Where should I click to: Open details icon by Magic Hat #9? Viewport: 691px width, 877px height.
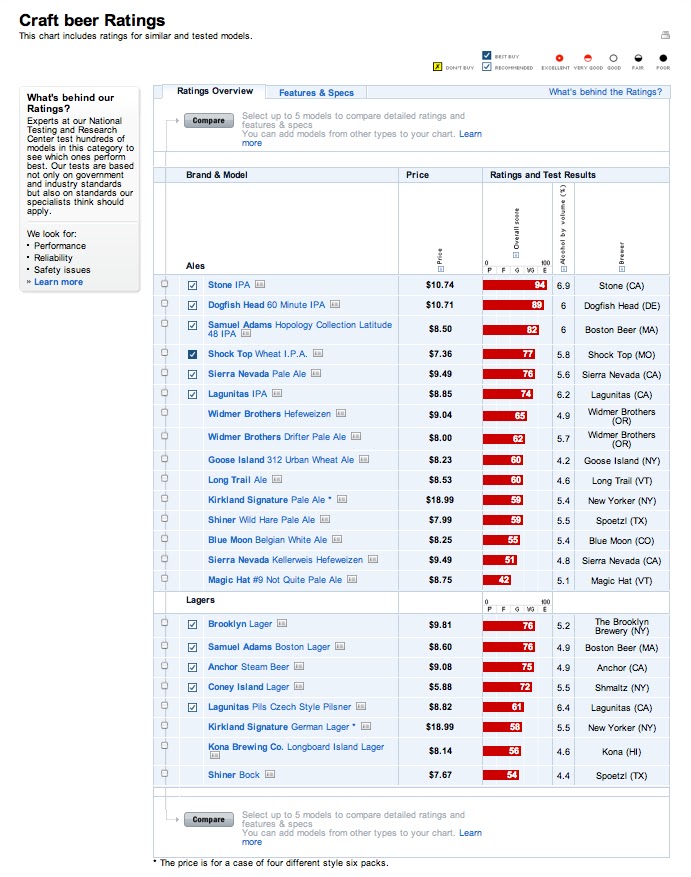point(352,579)
